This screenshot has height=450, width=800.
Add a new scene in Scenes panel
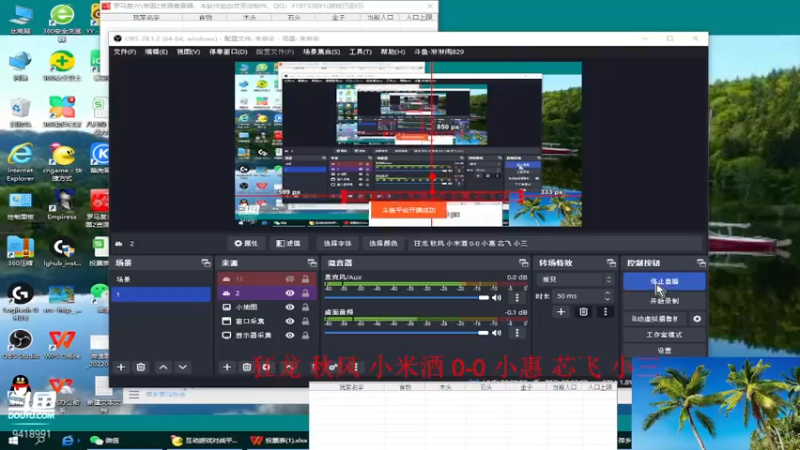(x=121, y=367)
